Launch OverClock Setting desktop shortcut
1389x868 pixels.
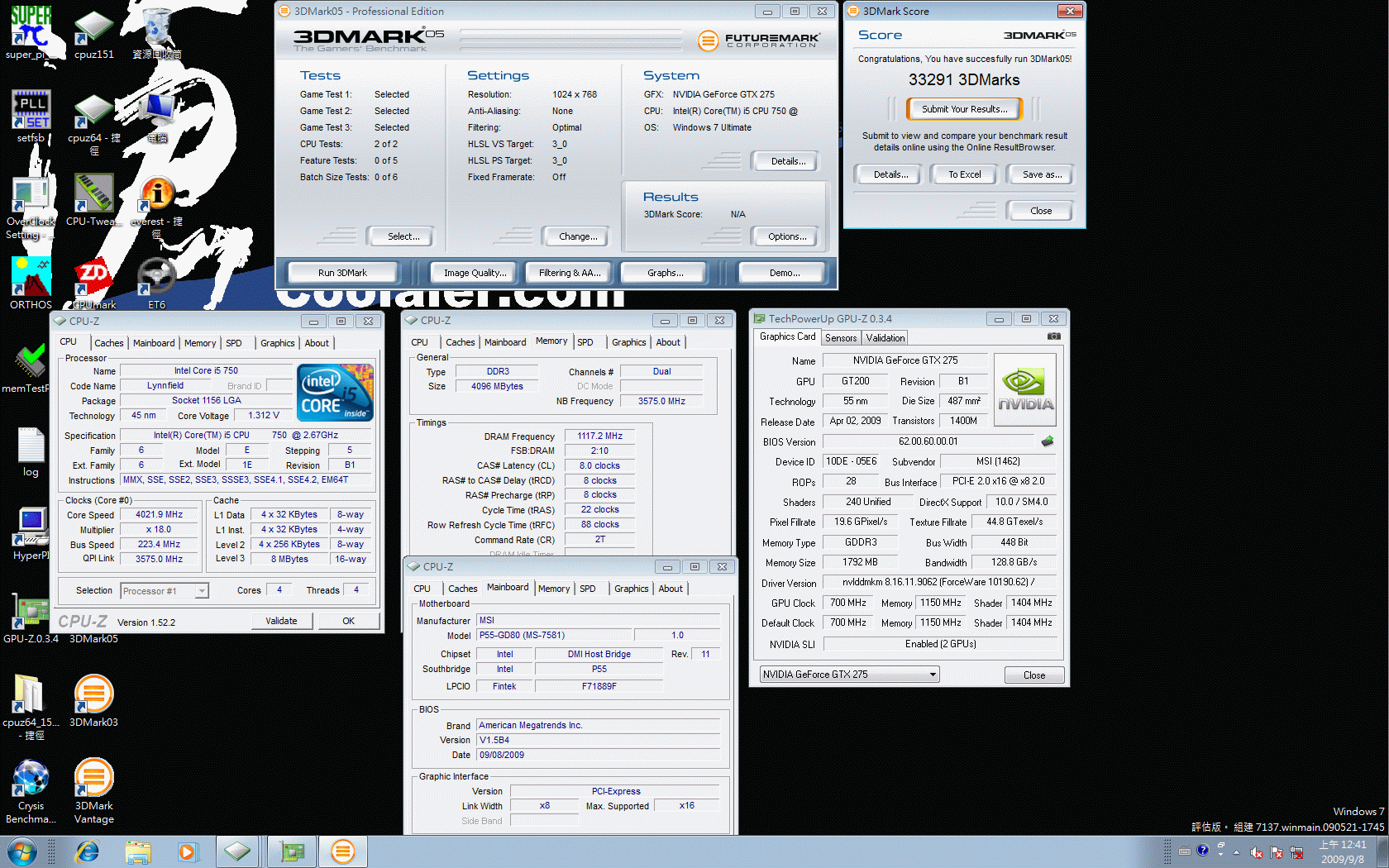coord(31,207)
